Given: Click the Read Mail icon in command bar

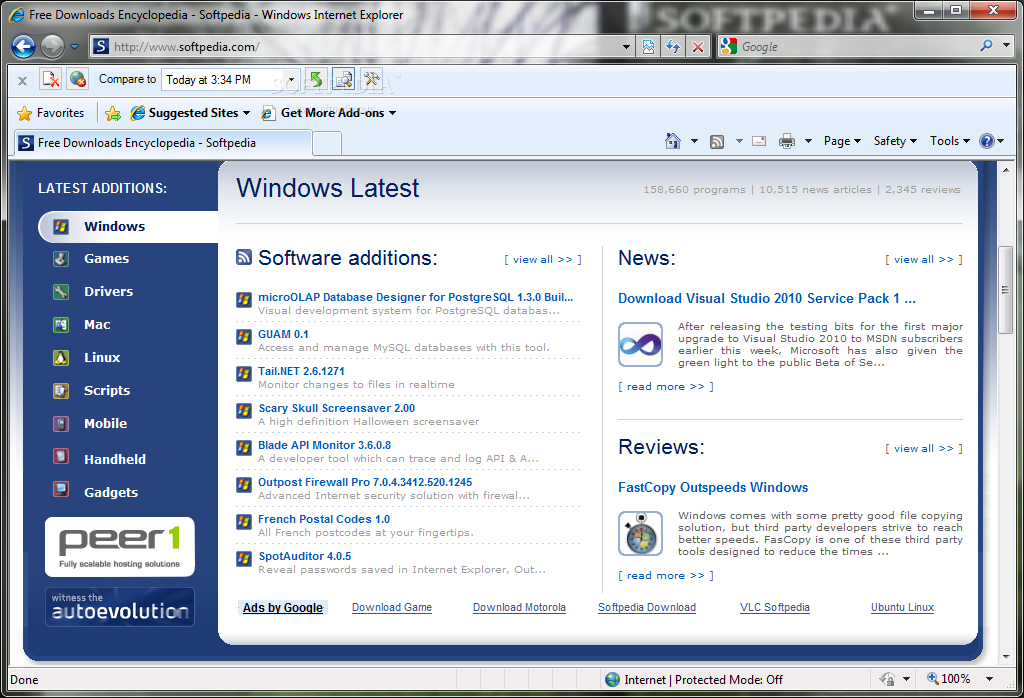Looking at the screenshot, I should pos(759,140).
